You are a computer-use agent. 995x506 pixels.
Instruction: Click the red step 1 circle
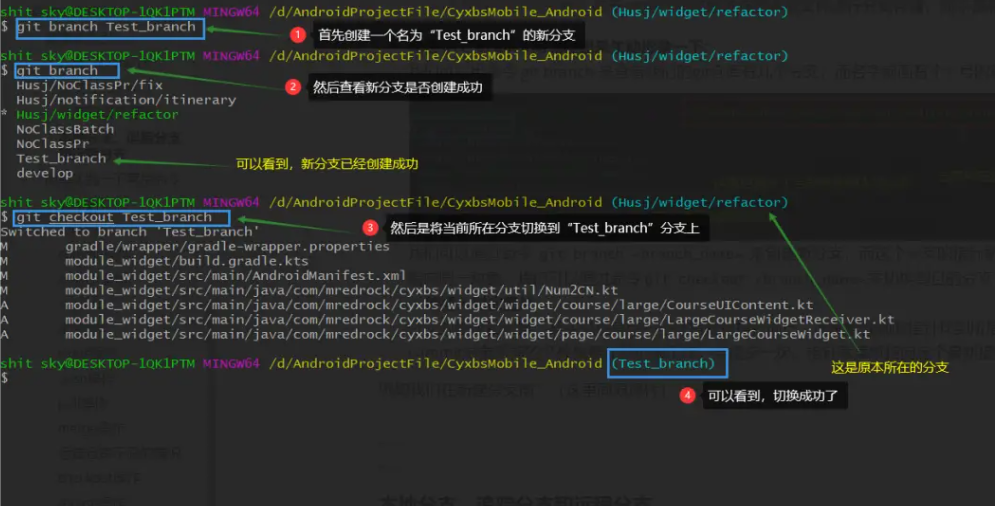(297, 35)
